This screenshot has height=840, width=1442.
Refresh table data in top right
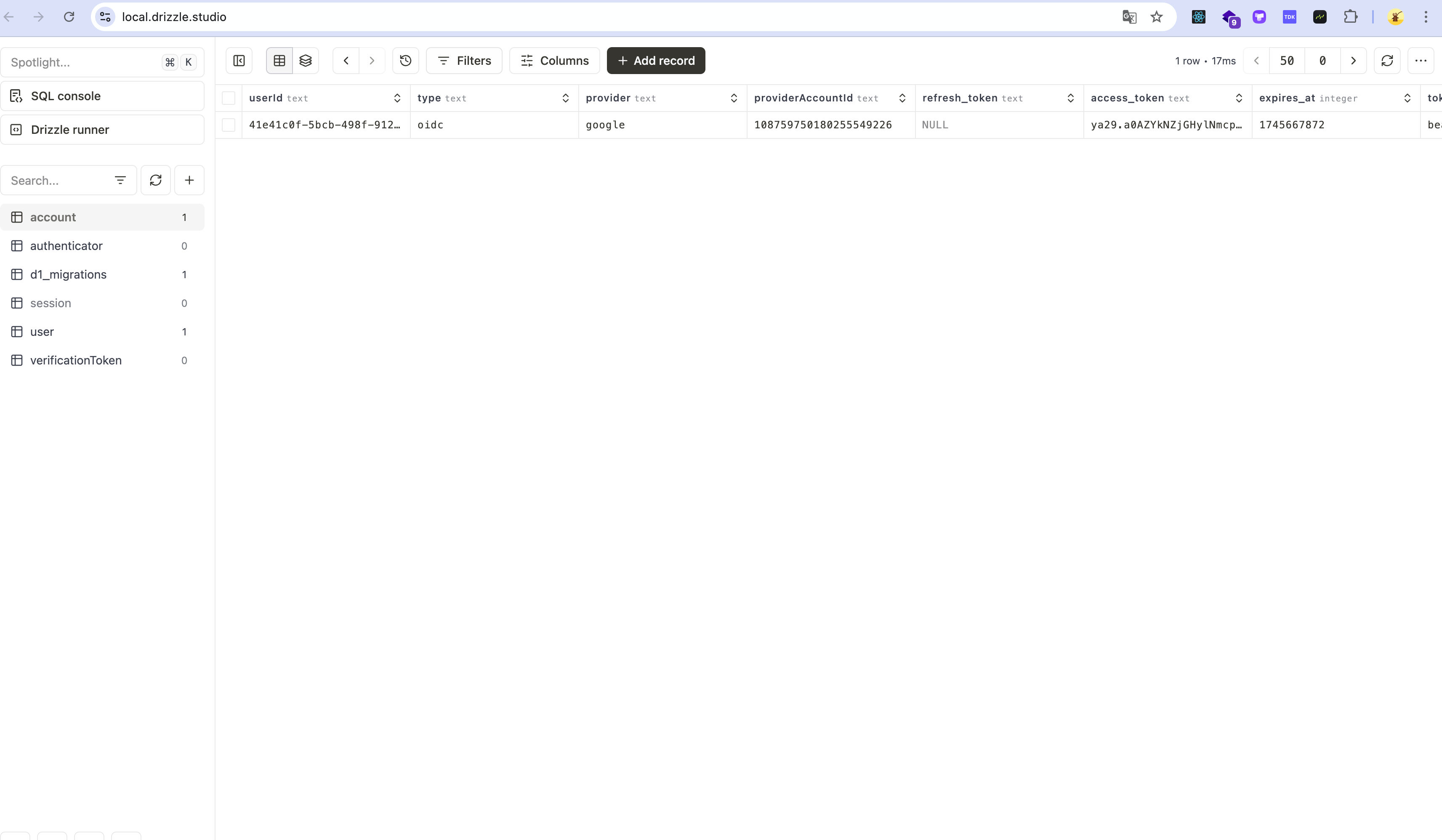(x=1387, y=61)
